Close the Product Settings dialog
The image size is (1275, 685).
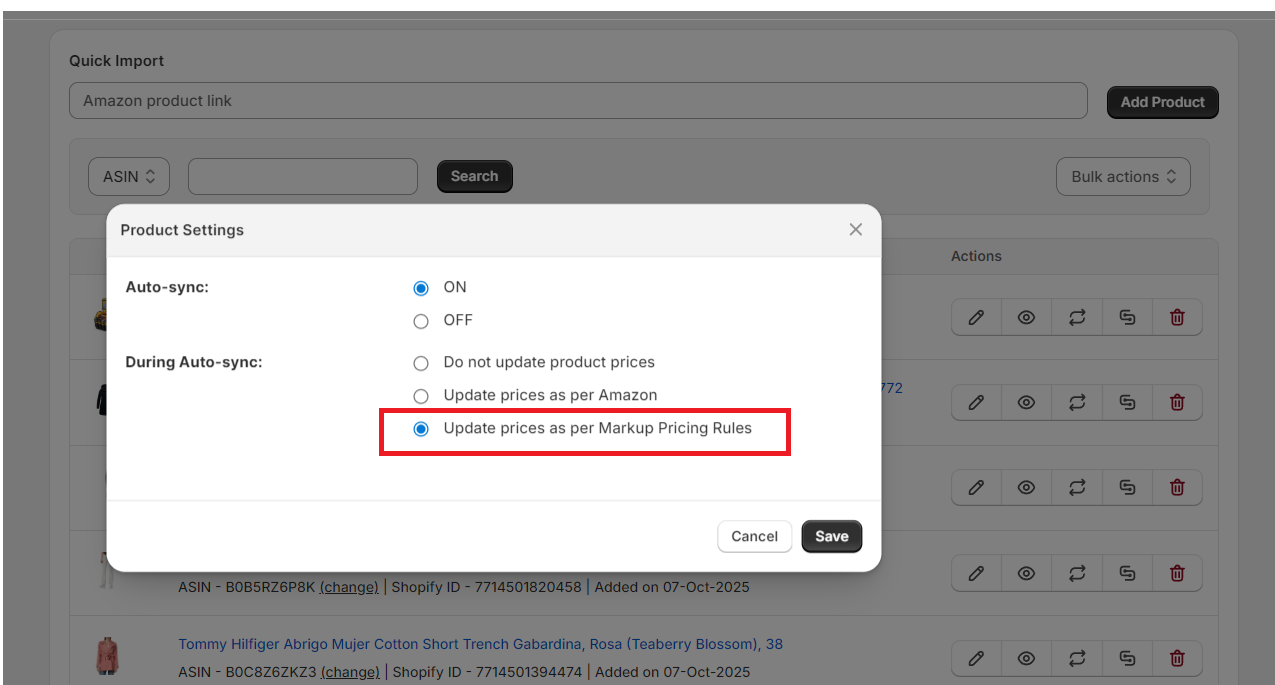(855, 230)
